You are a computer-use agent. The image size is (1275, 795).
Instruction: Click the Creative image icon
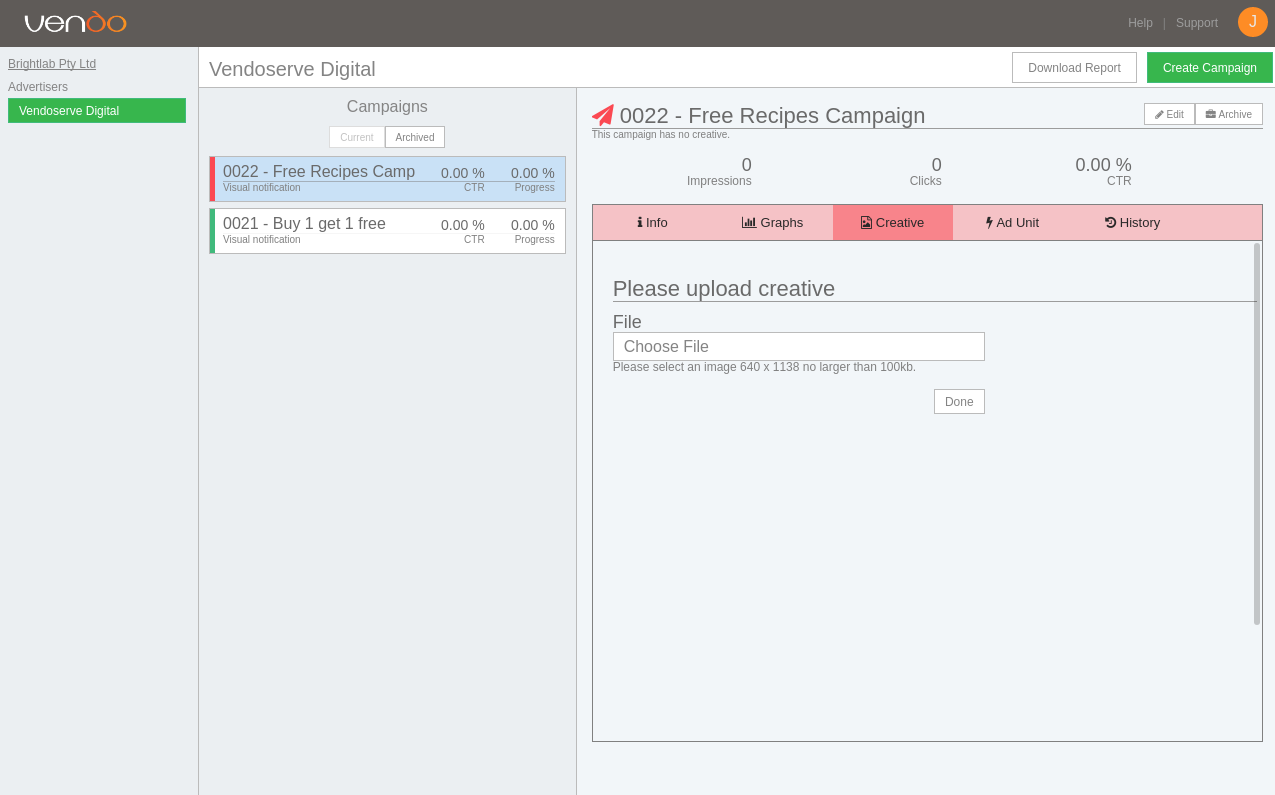coord(866,223)
